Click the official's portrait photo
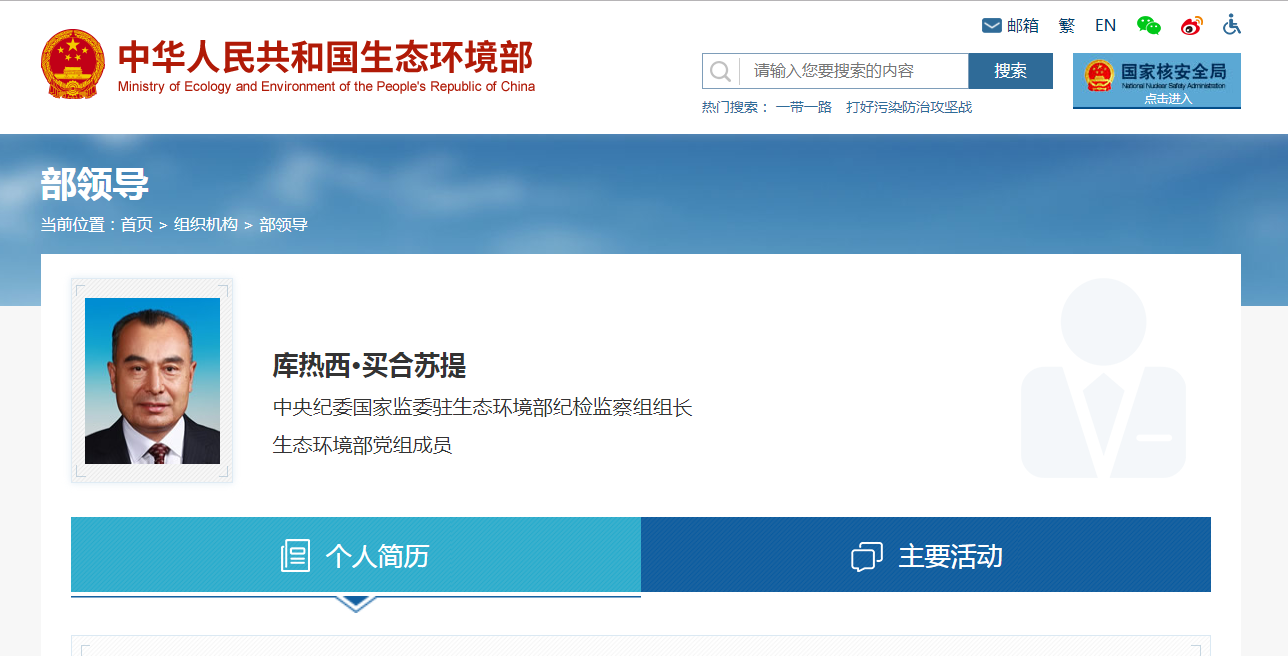 click(152, 381)
